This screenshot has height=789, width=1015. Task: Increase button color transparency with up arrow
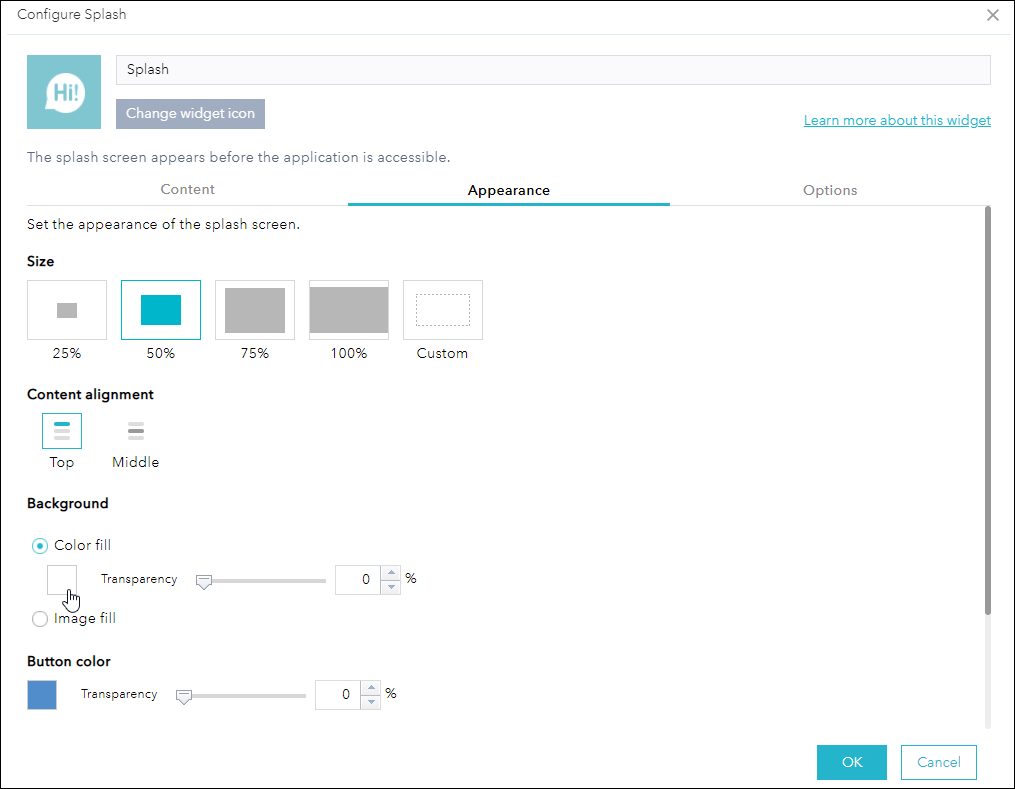click(x=371, y=687)
